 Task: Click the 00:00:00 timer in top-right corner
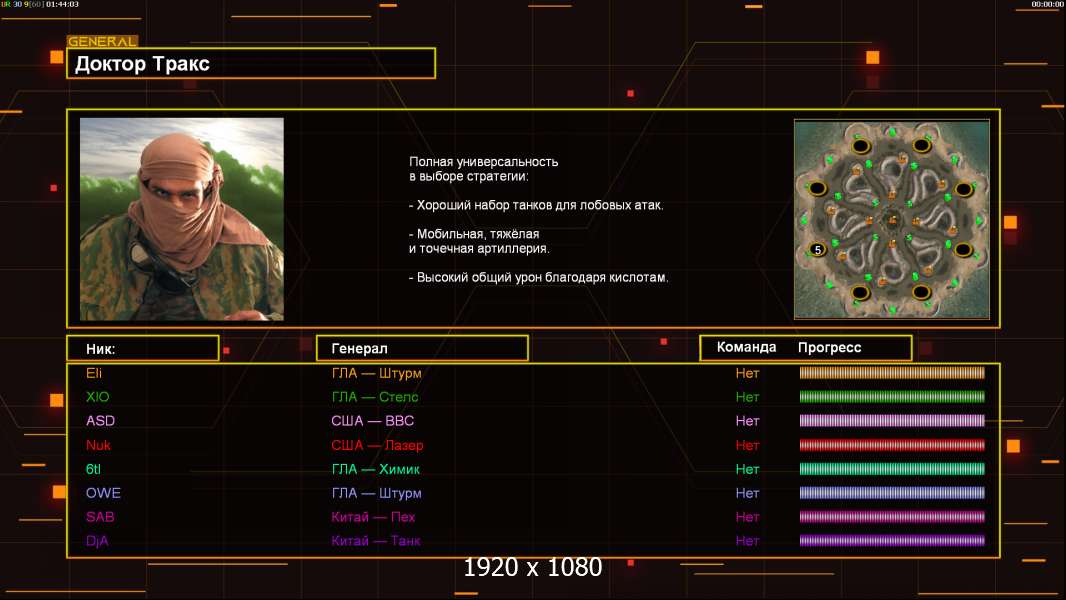(x=1047, y=5)
